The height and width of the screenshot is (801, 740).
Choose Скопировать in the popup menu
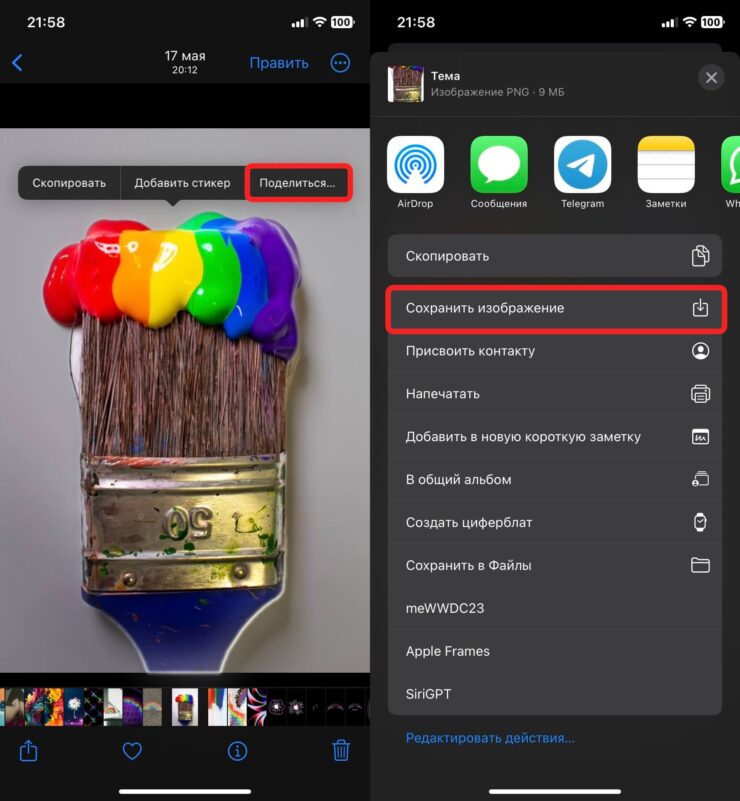click(69, 183)
